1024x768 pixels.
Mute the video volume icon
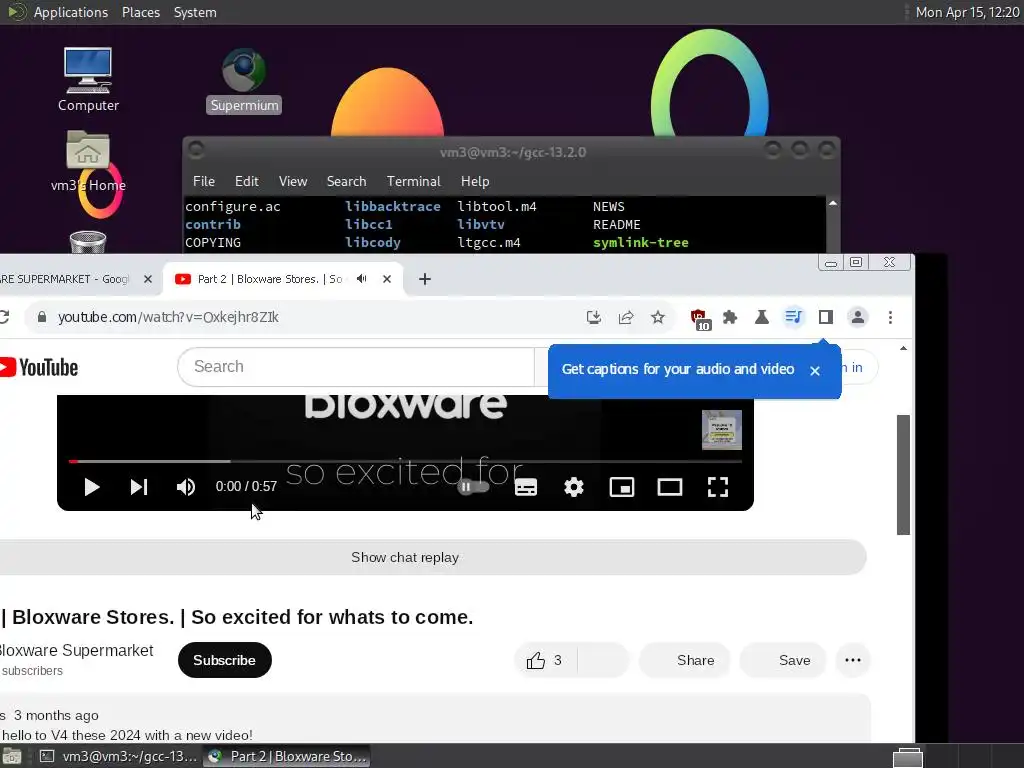coord(185,487)
